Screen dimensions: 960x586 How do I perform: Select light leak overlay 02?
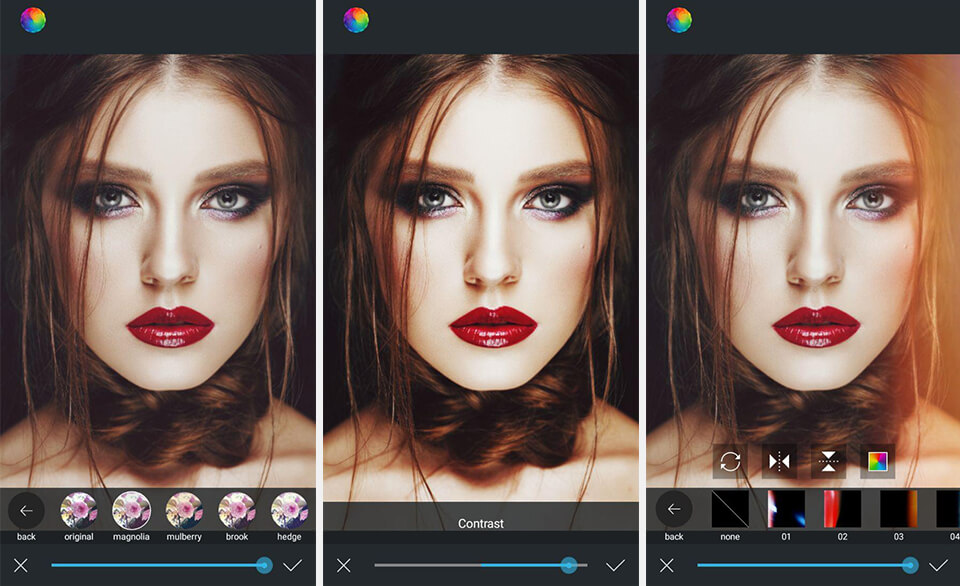point(842,509)
